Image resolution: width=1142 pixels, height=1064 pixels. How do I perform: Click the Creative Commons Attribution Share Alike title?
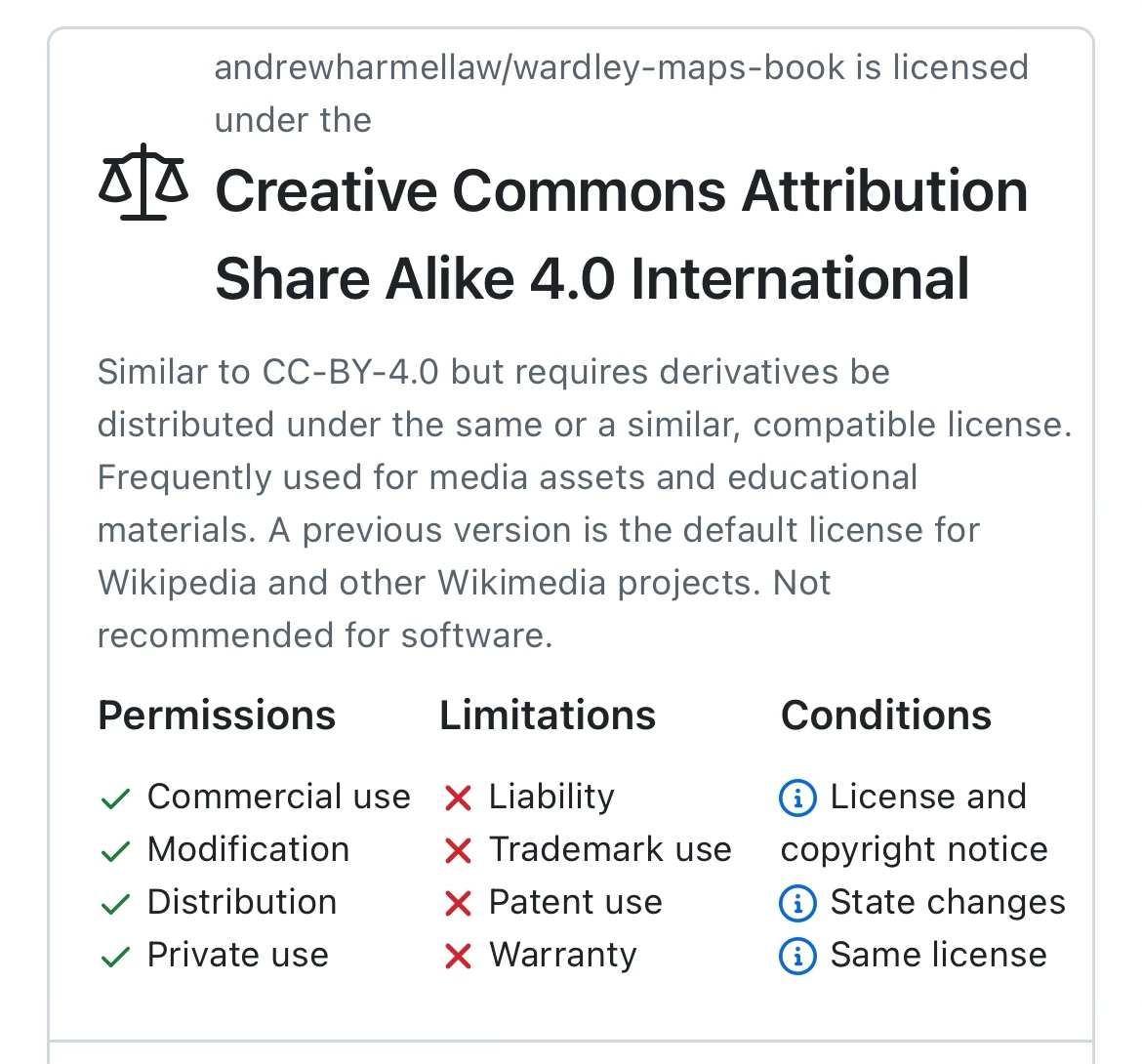click(x=621, y=234)
